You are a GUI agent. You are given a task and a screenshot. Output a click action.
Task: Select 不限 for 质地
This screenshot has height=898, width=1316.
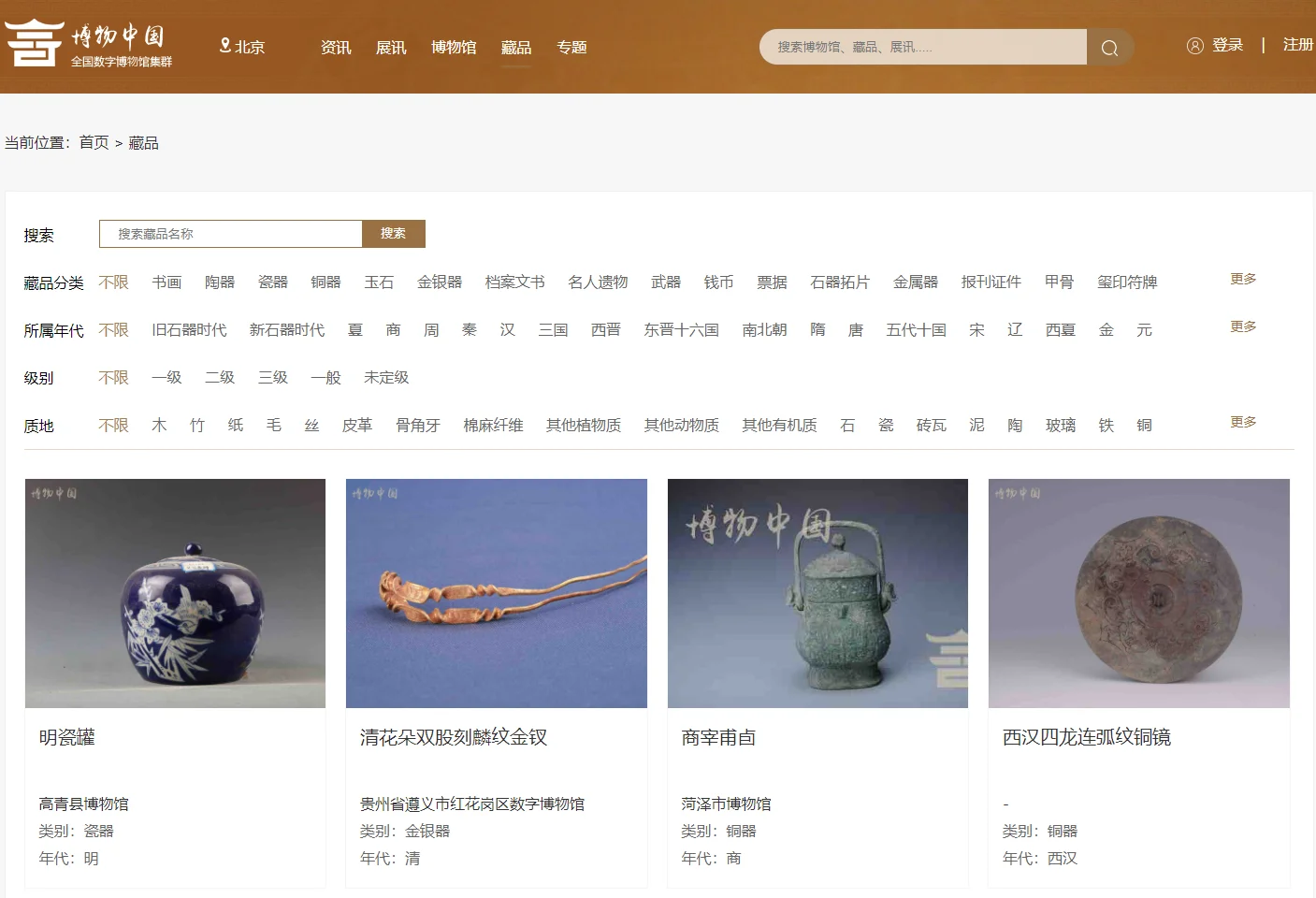pyautogui.click(x=113, y=425)
